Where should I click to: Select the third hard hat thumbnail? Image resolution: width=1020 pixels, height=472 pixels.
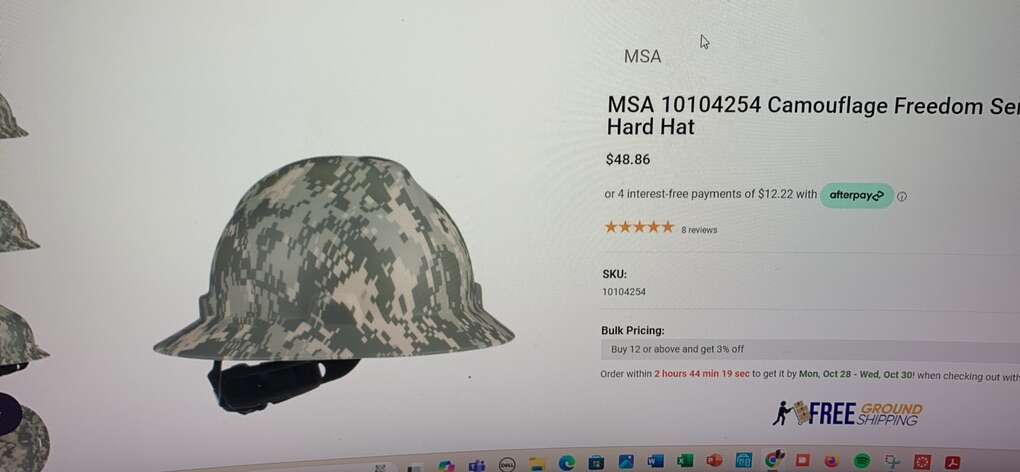20,337
